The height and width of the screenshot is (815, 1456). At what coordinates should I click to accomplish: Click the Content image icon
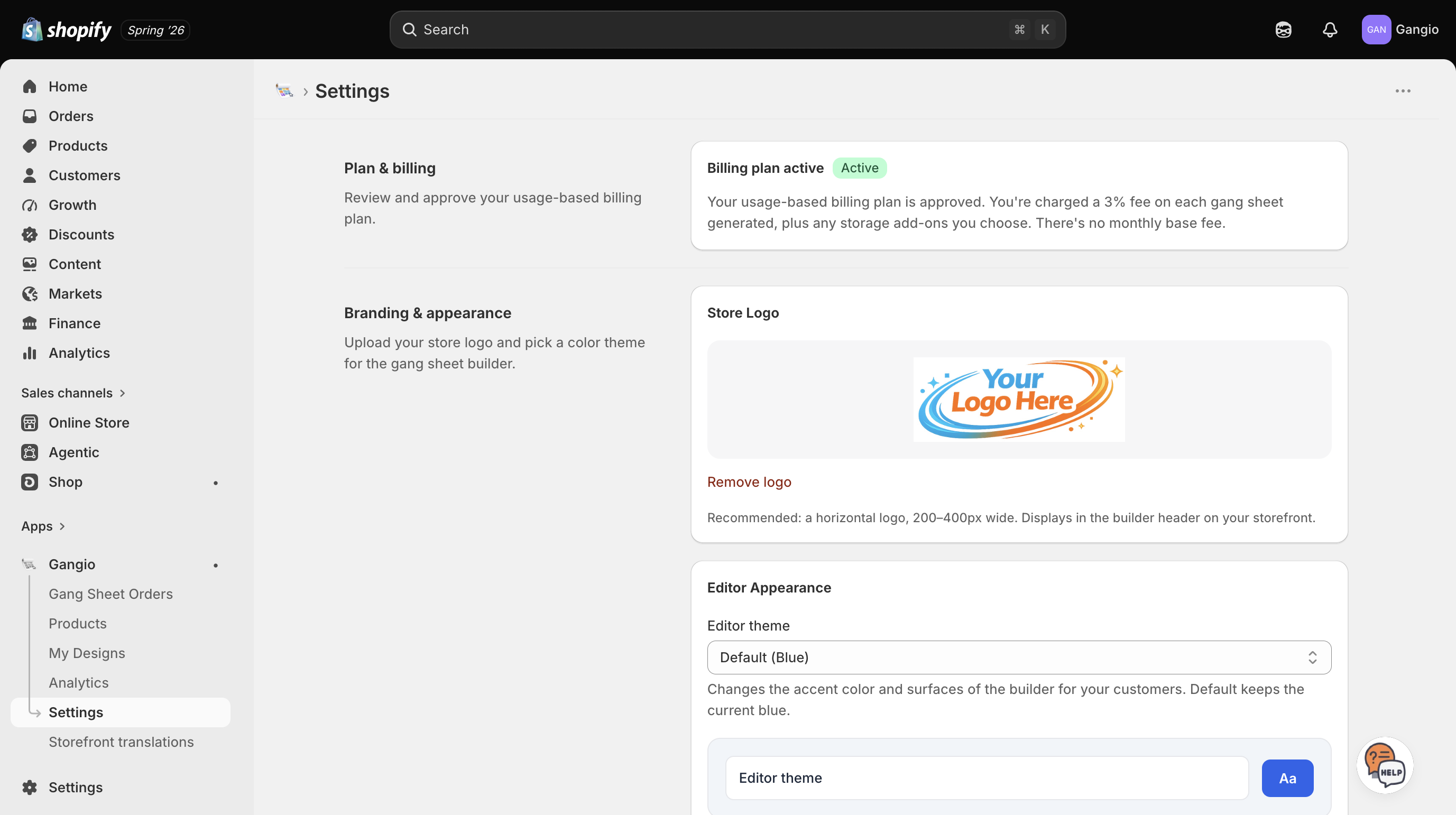[30, 264]
